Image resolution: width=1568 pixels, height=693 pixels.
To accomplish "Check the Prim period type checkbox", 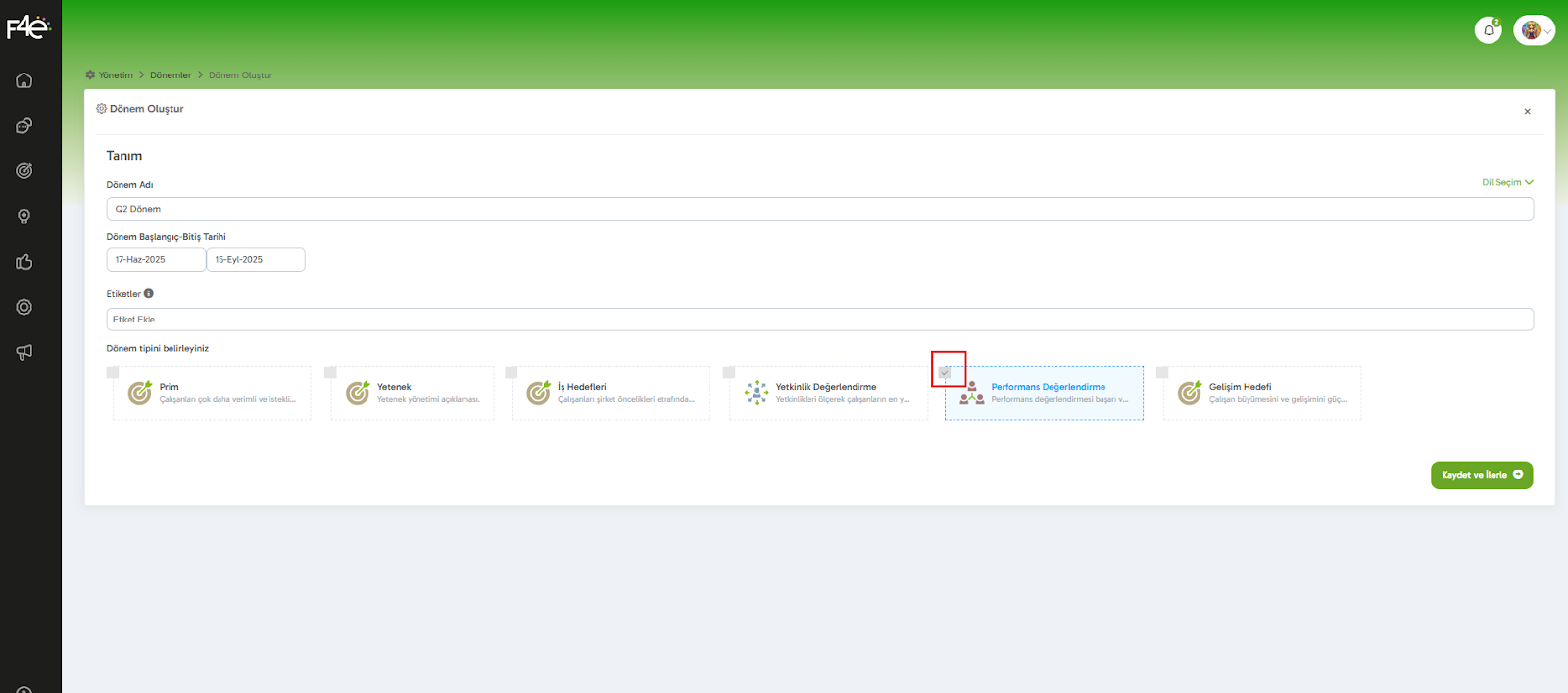I will pyautogui.click(x=113, y=372).
